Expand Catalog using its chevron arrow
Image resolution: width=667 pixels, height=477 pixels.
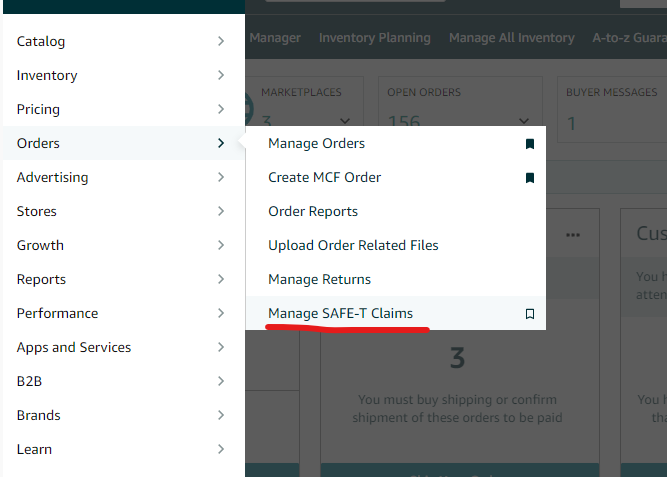point(221,41)
